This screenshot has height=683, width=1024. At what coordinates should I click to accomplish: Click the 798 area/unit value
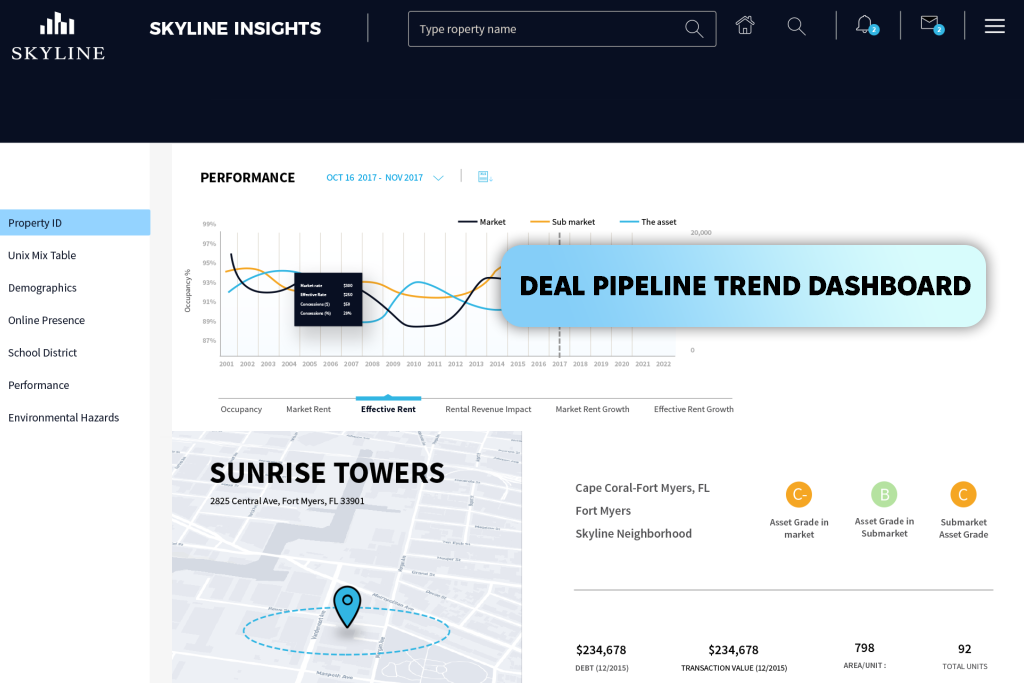pyautogui.click(x=864, y=648)
